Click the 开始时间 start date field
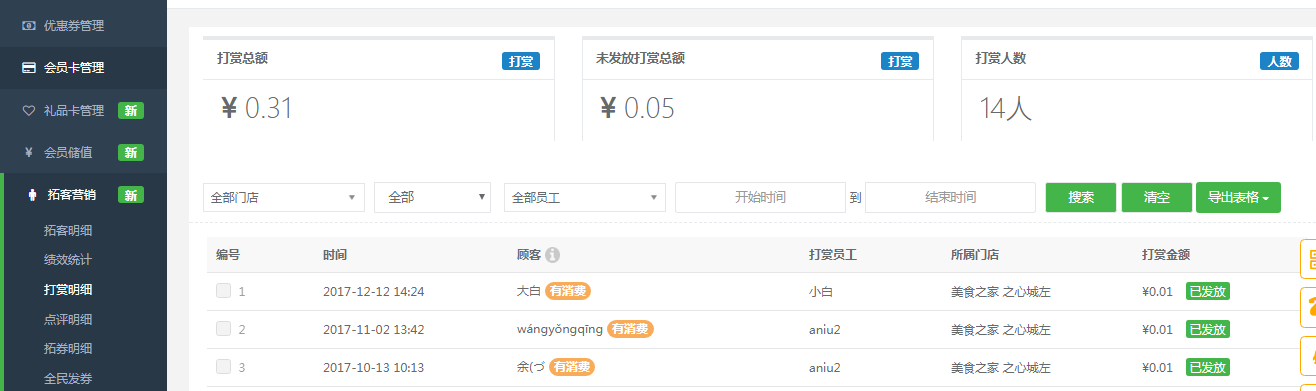 pyautogui.click(x=760, y=197)
